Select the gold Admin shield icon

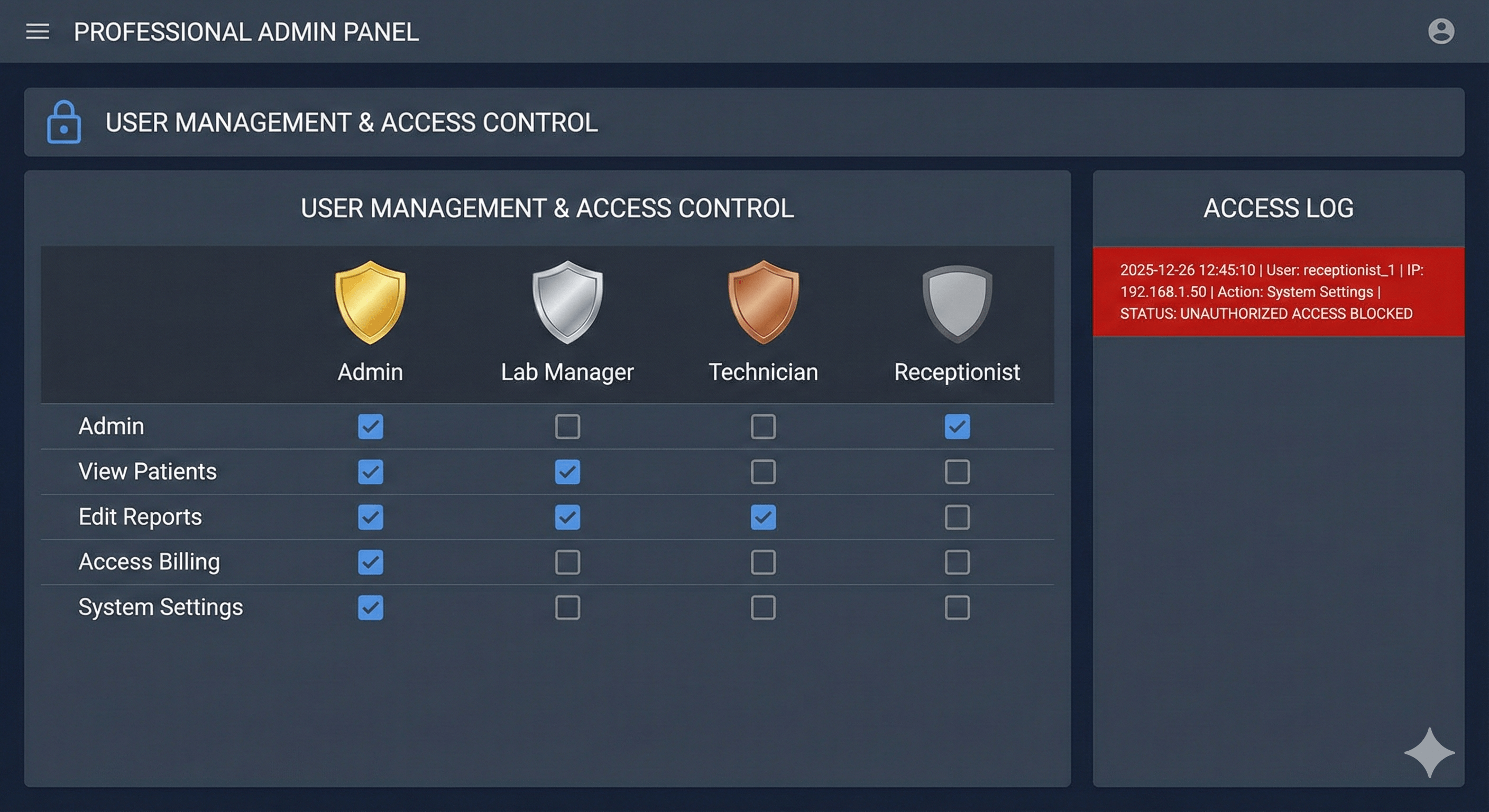tap(370, 300)
